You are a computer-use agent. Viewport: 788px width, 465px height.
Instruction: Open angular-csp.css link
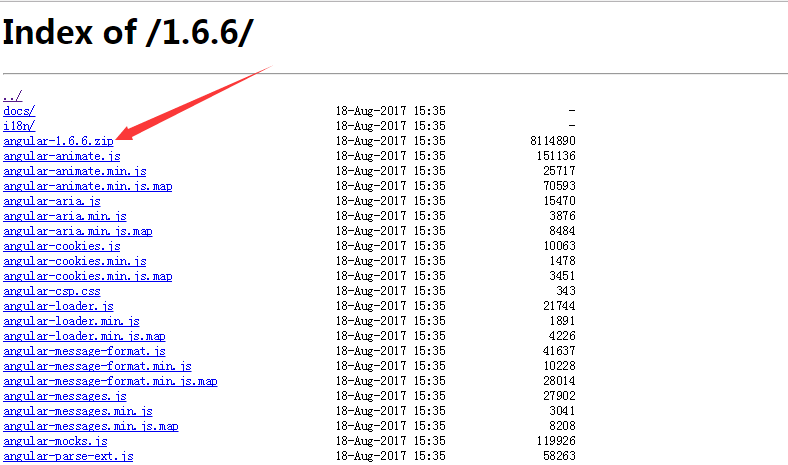click(52, 291)
